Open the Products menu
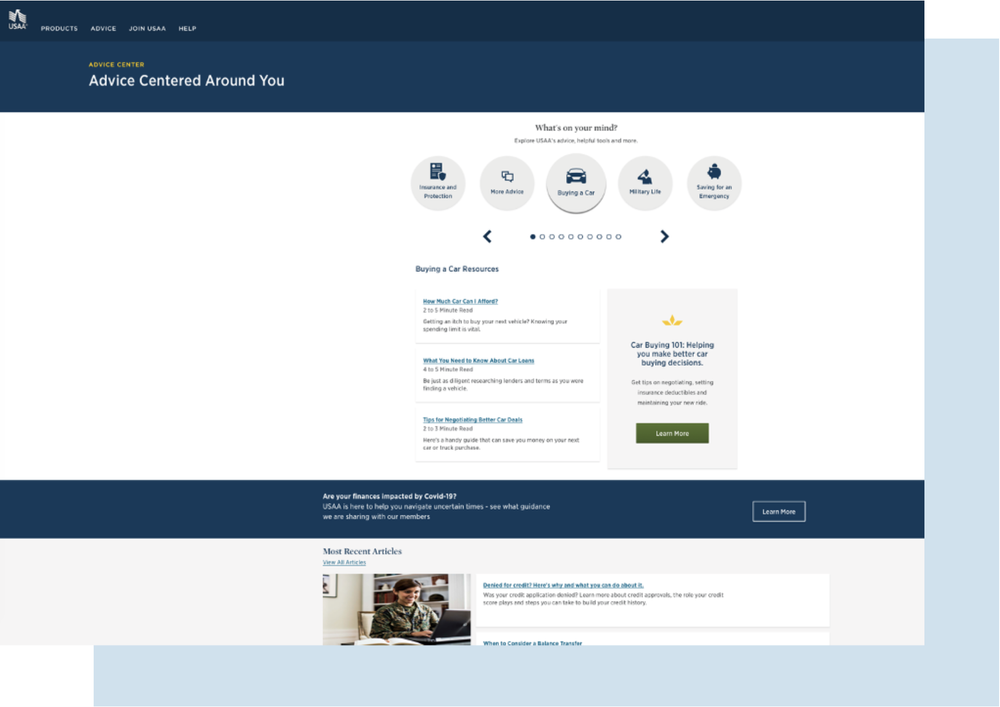 pos(59,29)
